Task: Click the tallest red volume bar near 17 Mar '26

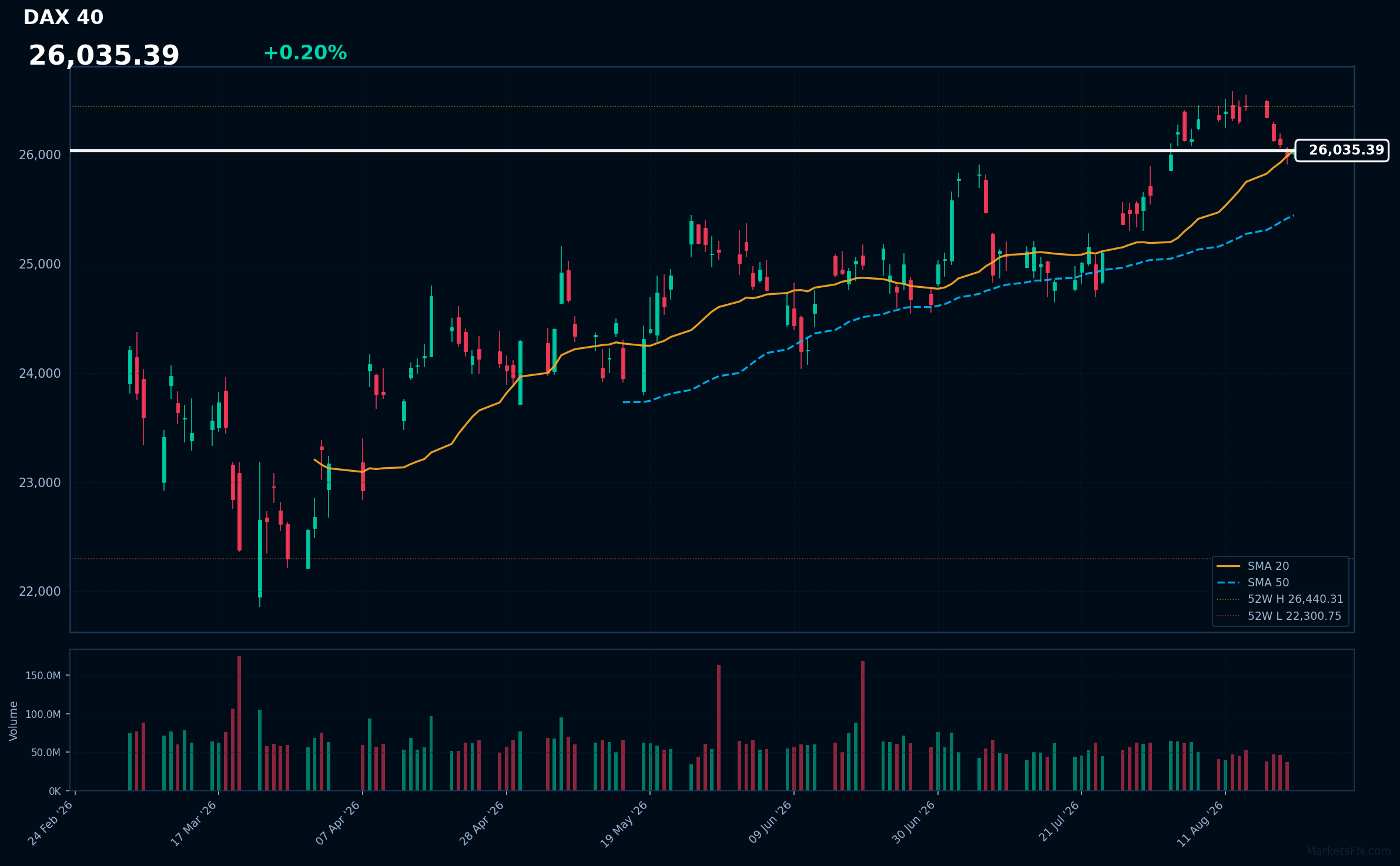Action: [x=239, y=724]
